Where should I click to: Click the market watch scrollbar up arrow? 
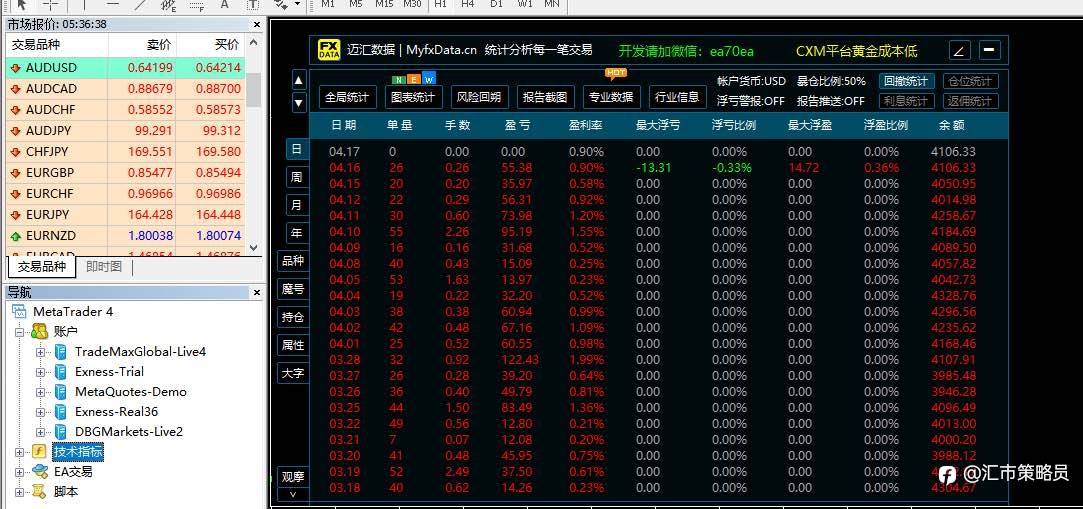pos(253,43)
